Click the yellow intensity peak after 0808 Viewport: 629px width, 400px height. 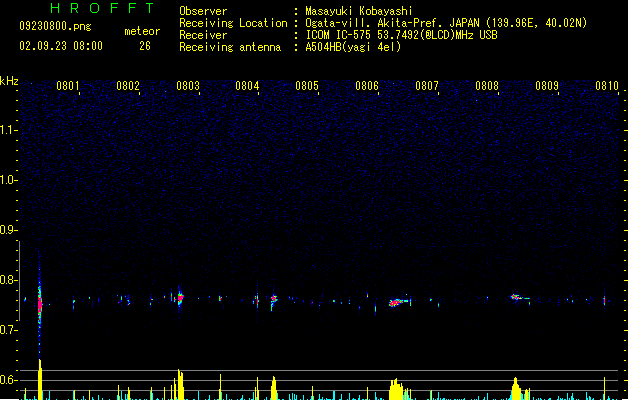pos(516,388)
